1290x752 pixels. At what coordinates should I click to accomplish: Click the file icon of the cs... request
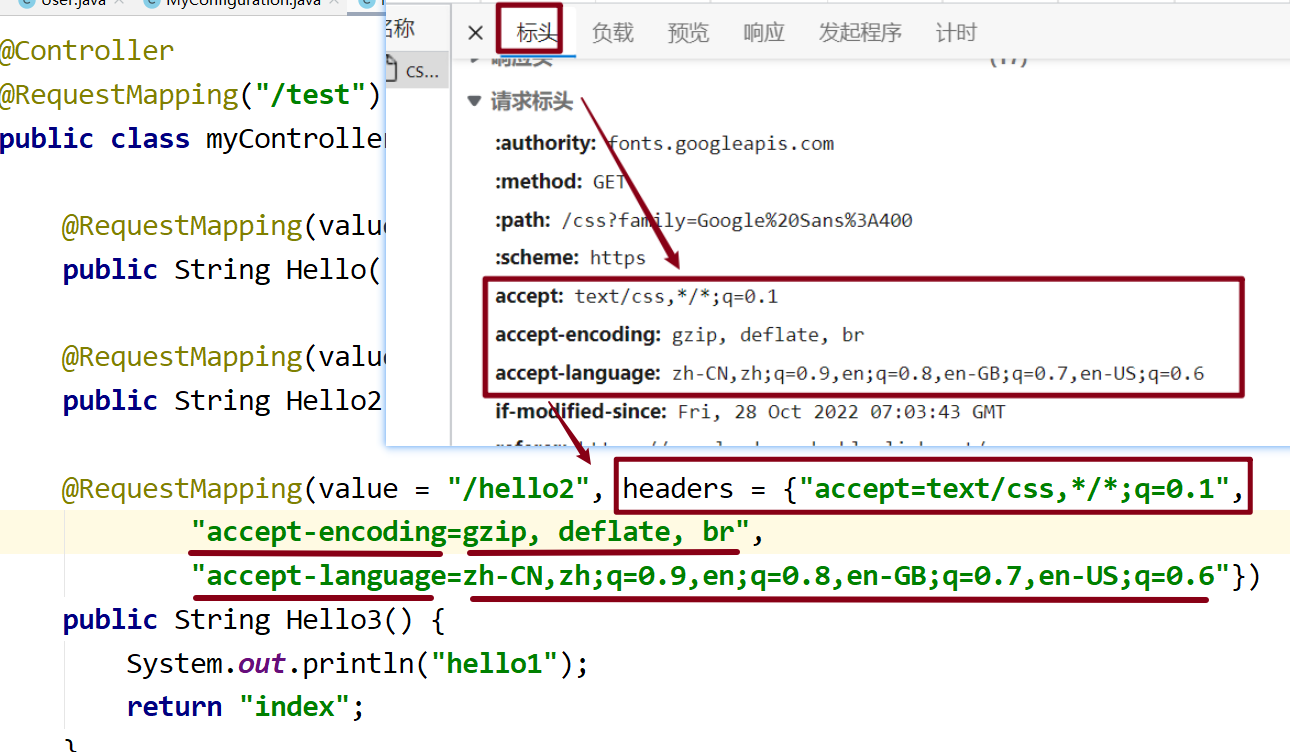pyautogui.click(x=393, y=71)
